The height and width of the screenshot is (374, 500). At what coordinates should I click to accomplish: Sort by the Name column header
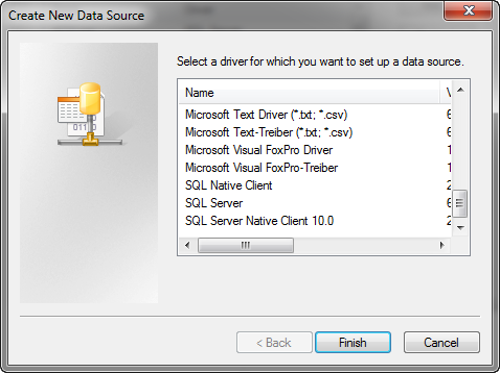[x=309, y=92]
